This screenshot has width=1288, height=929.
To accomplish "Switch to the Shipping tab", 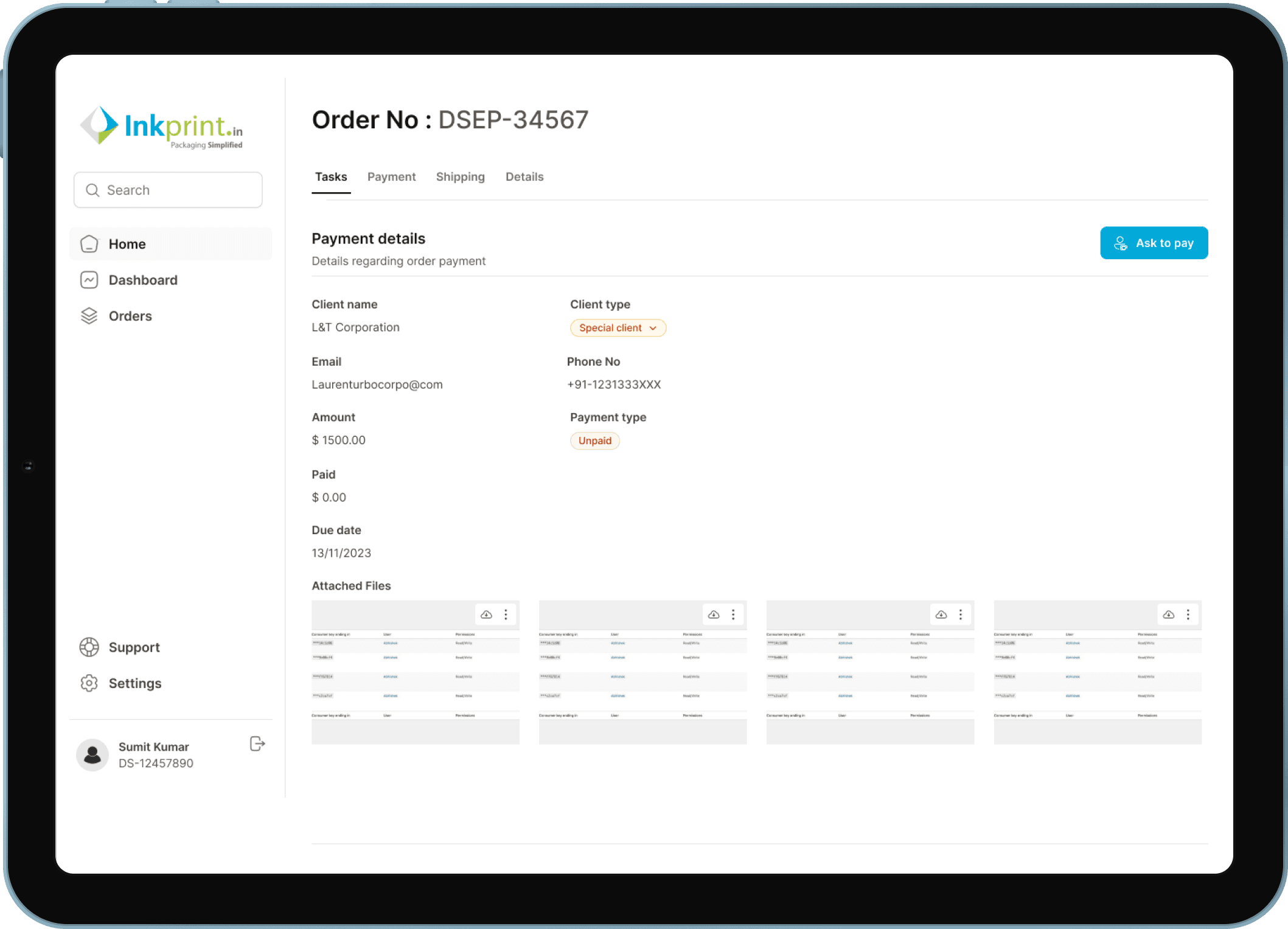I will point(460,177).
